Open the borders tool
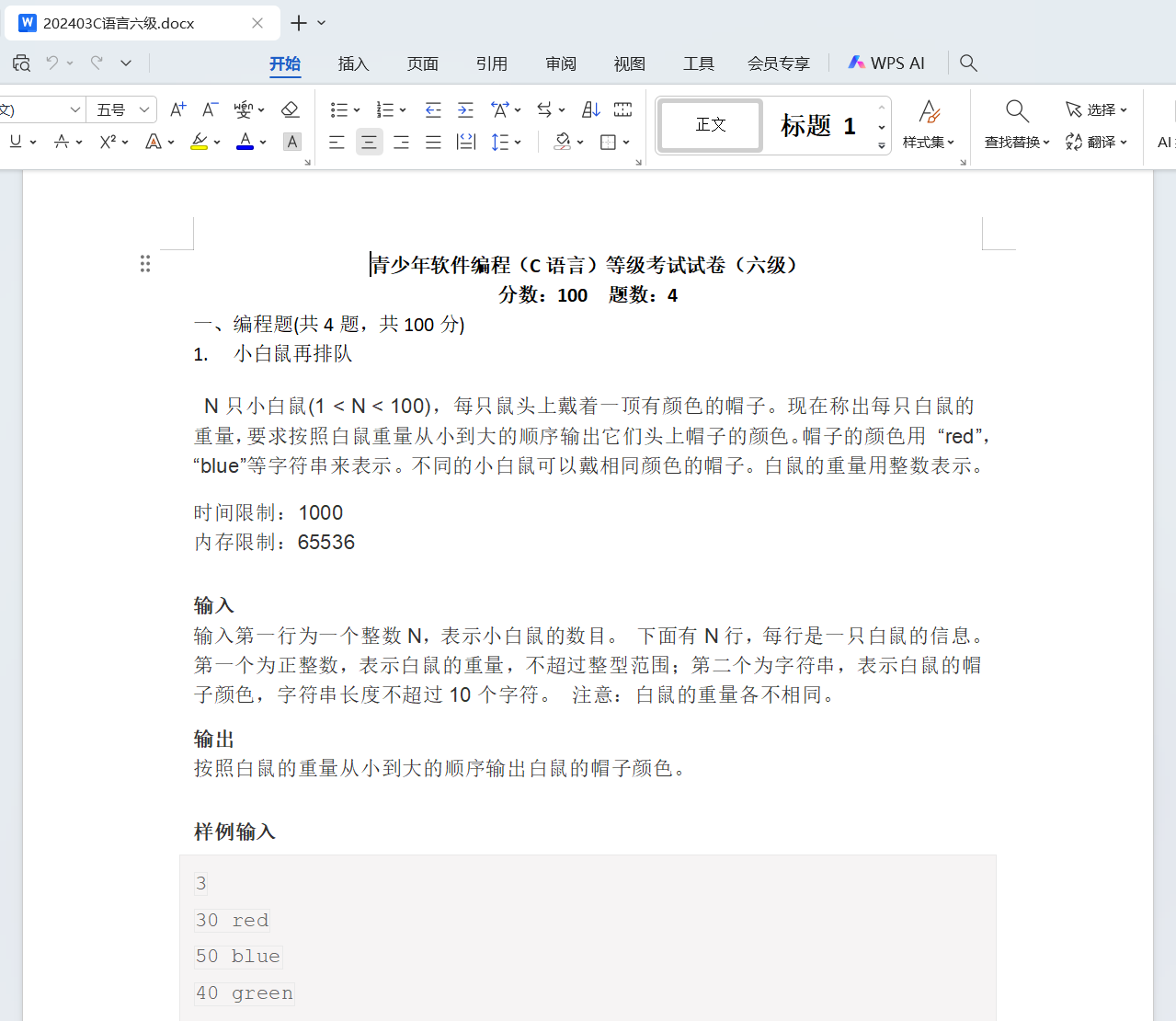 [x=608, y=142]
